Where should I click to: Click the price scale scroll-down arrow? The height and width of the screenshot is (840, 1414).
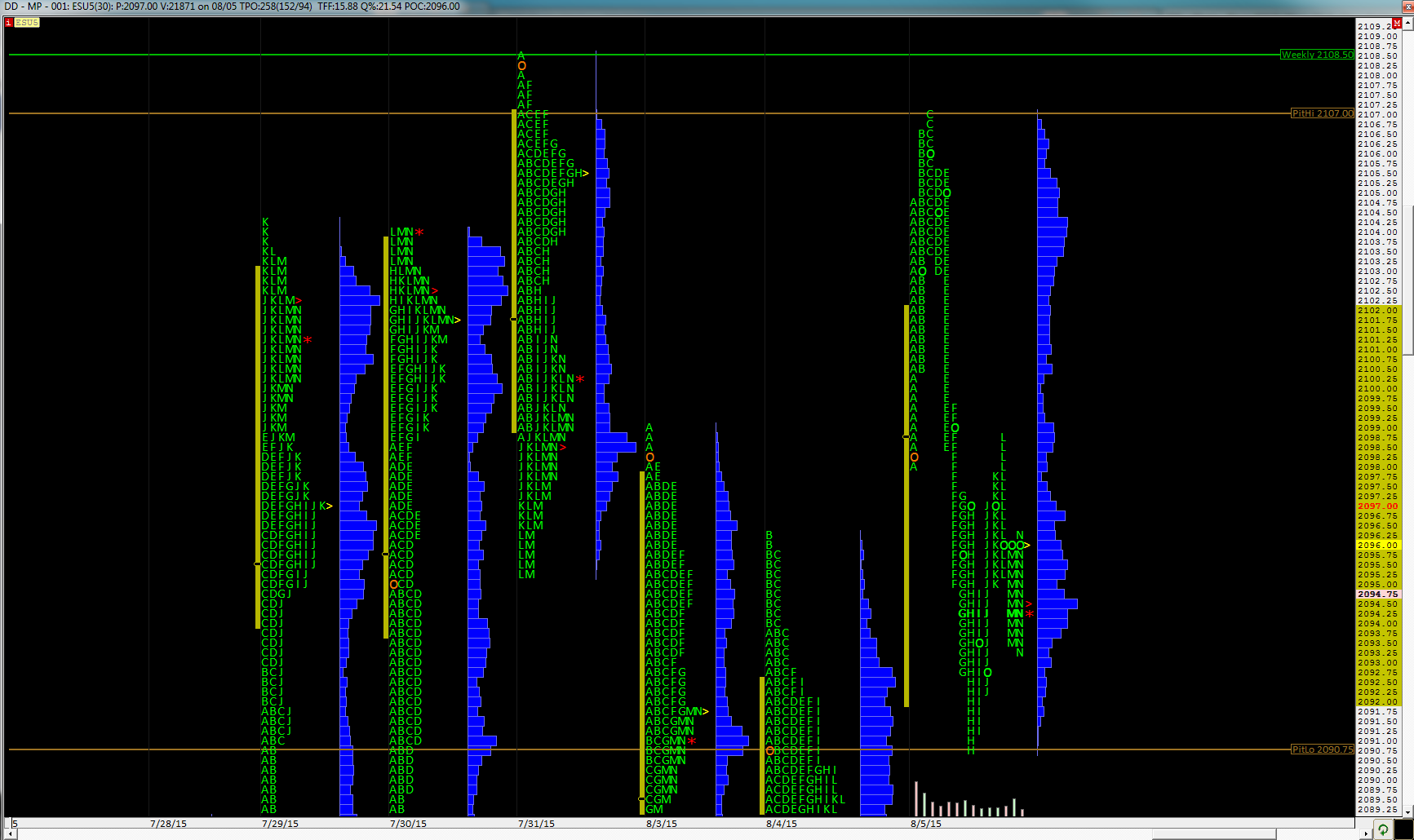coord(1408,811)
